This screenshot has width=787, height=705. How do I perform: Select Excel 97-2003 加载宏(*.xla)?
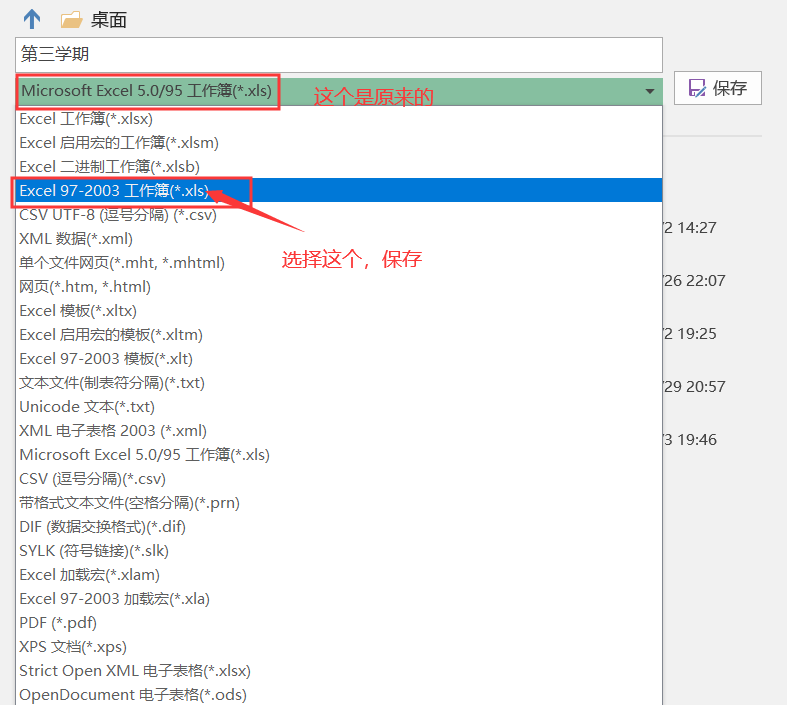click(x=339, y=599)
